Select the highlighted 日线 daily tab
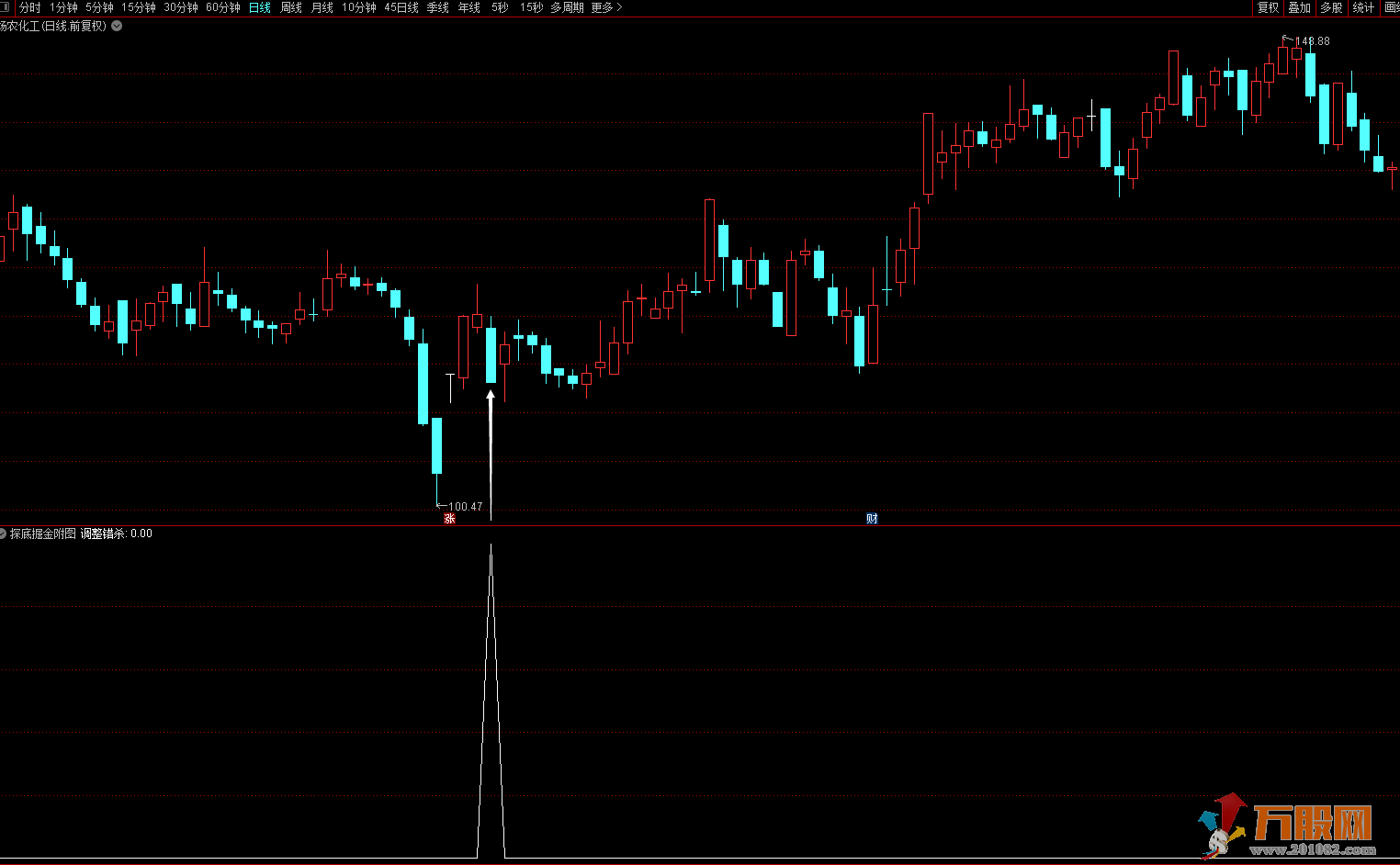The height and width of the screenshot is (865, 1400). pyautogui.click(x=260, y=7)
